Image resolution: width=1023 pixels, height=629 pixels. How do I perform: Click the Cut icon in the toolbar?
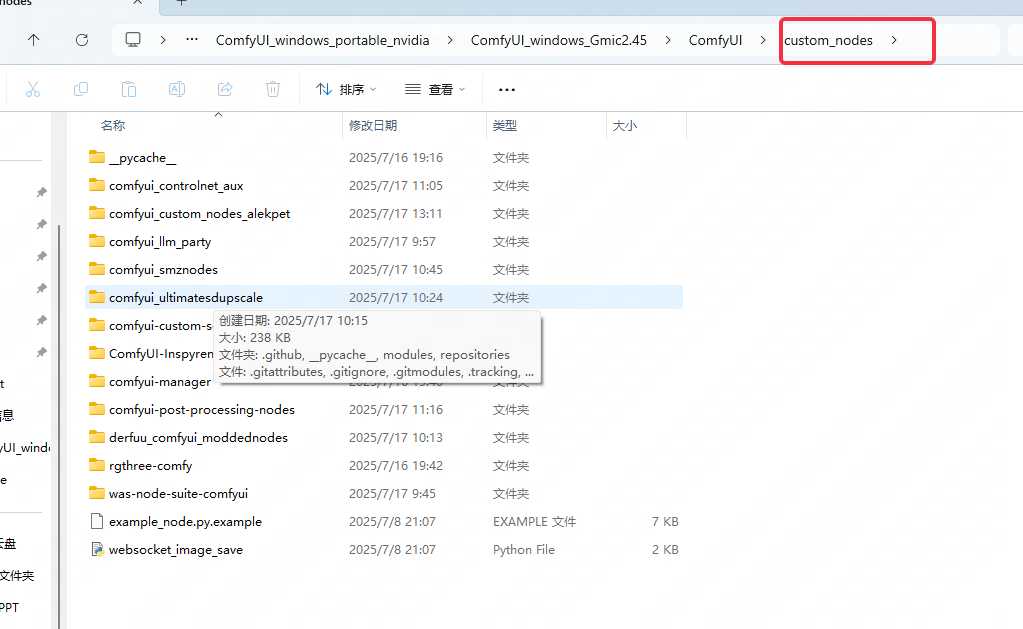point(33,89)
